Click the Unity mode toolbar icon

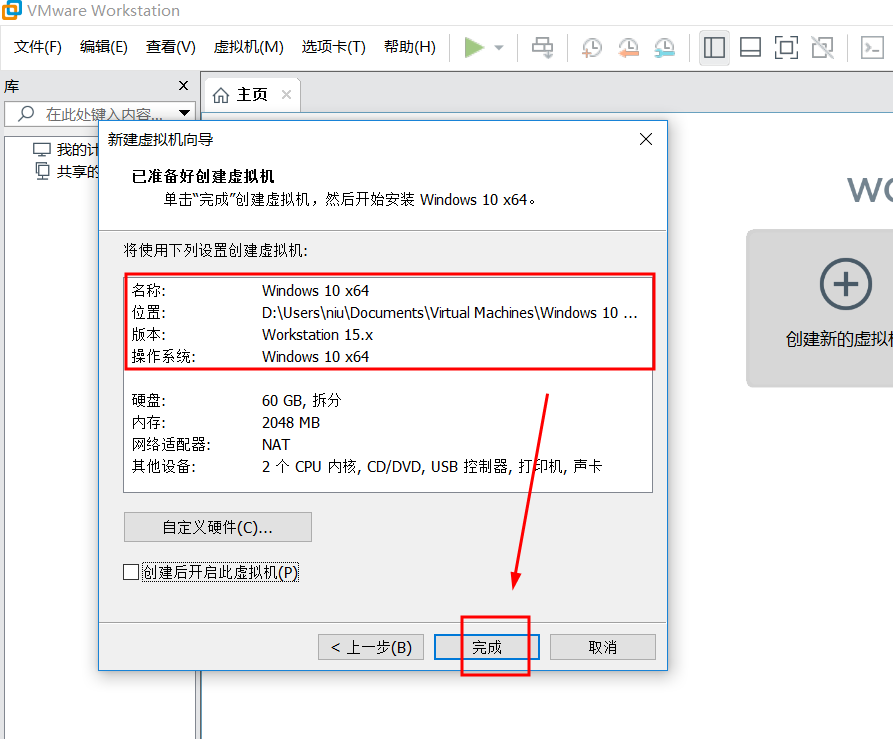(x=822, y=47)
